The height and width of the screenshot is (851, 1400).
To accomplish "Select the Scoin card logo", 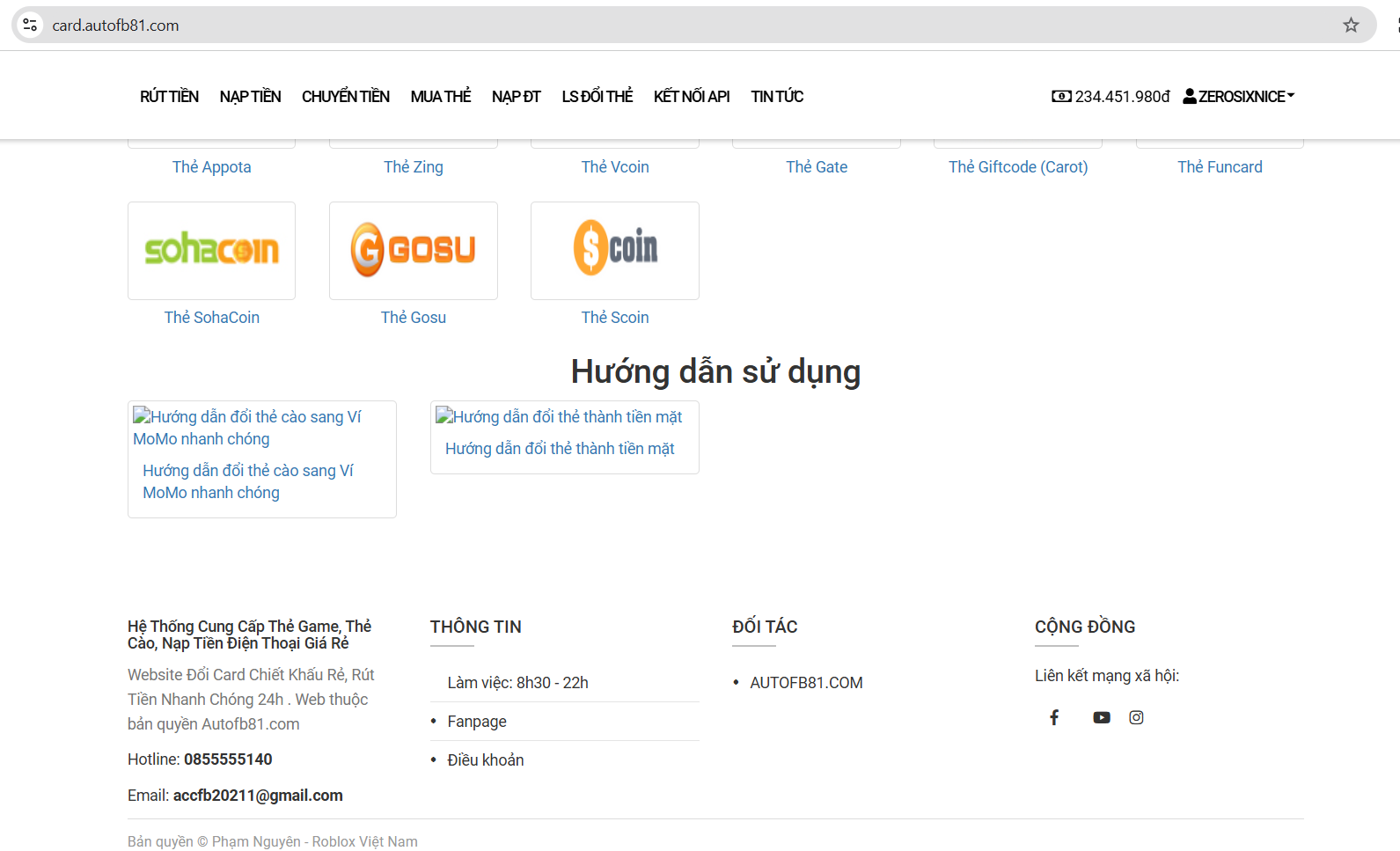I will pos(615,251).
